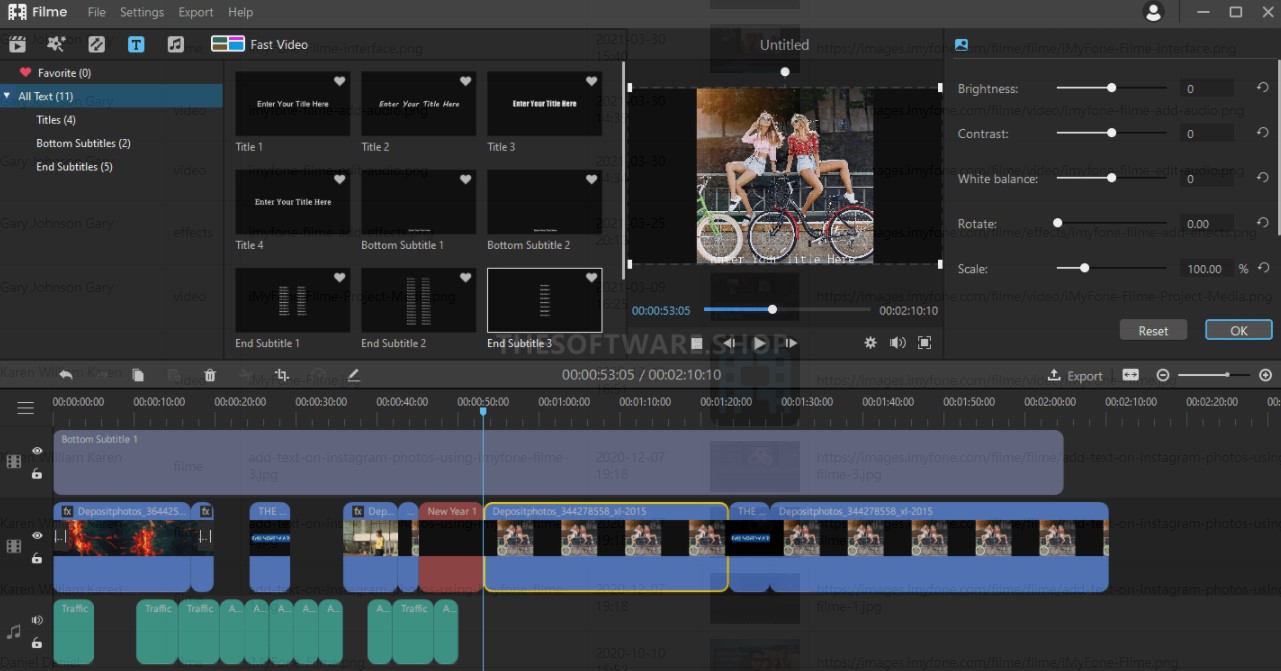
Task: Step forward one frame in preview
Action: (791, 343)
